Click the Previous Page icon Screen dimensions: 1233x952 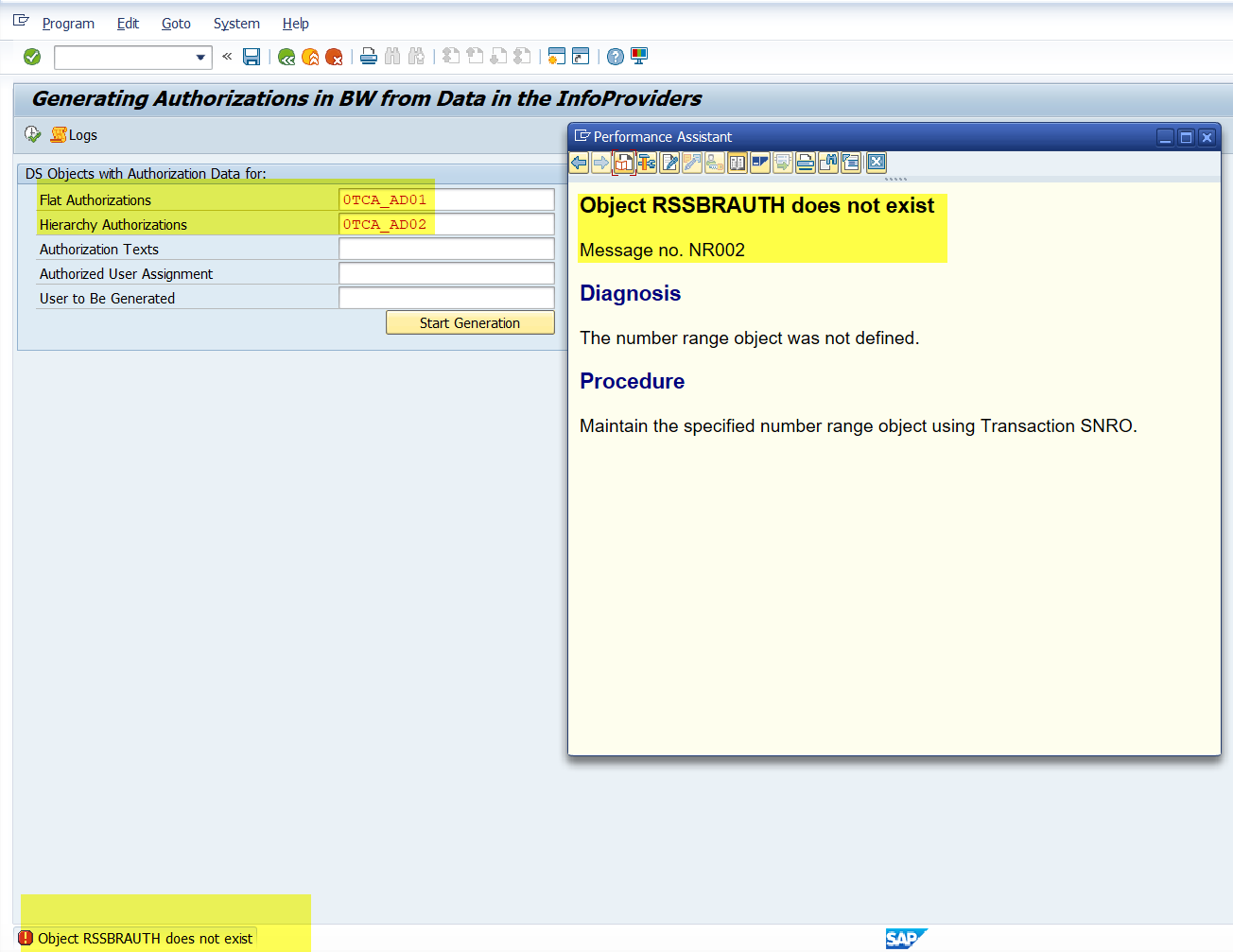click(475, 57)
